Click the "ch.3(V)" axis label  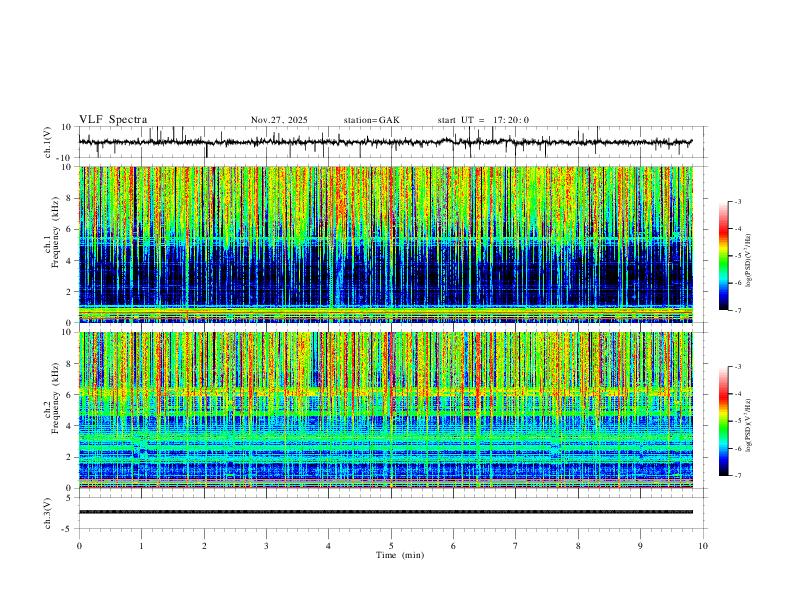pyautogui.click(x=48, y=513)
